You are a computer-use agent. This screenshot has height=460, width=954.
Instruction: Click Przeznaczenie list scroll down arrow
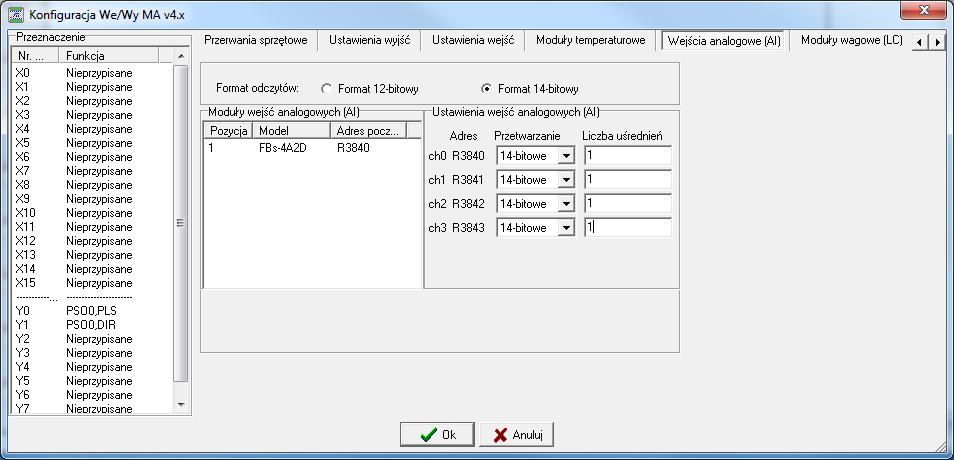[180, 405]
